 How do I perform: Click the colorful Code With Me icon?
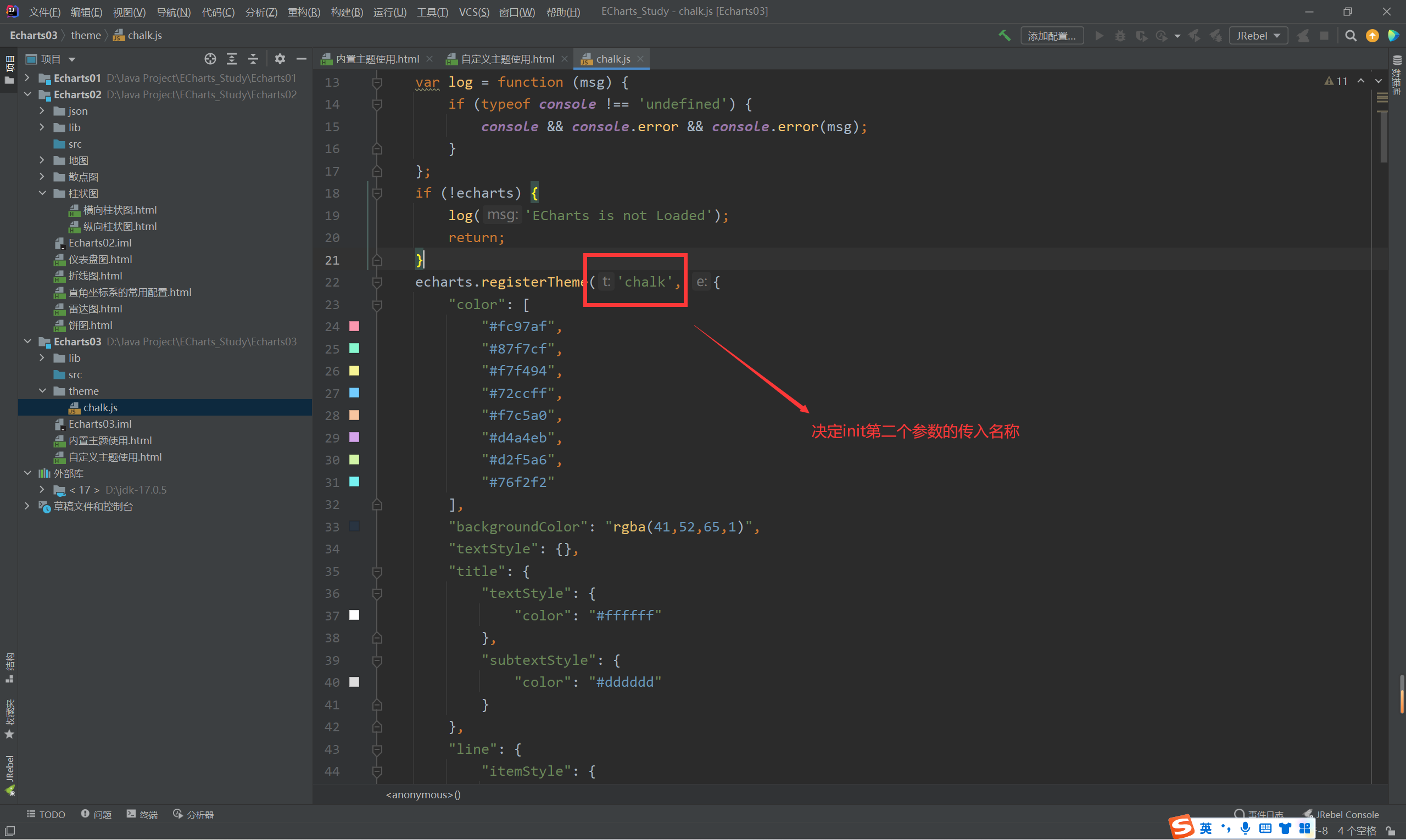pos(1393,36)
